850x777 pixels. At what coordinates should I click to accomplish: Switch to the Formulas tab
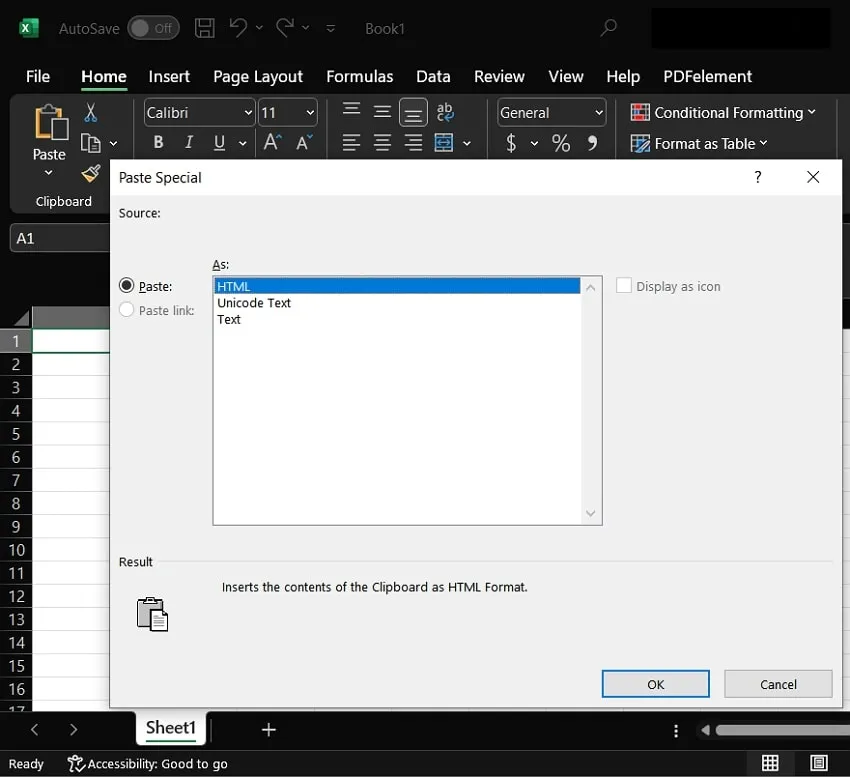tap(359, 76)
